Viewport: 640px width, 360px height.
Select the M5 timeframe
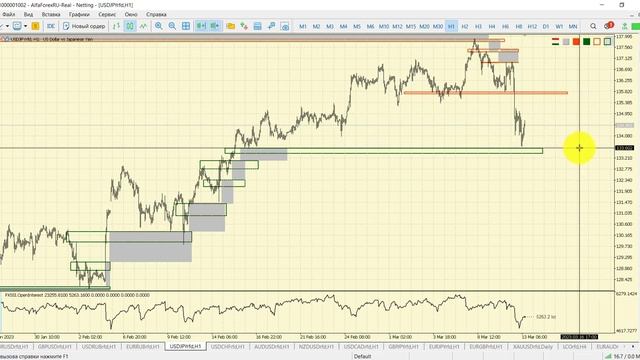pos(357,26)
